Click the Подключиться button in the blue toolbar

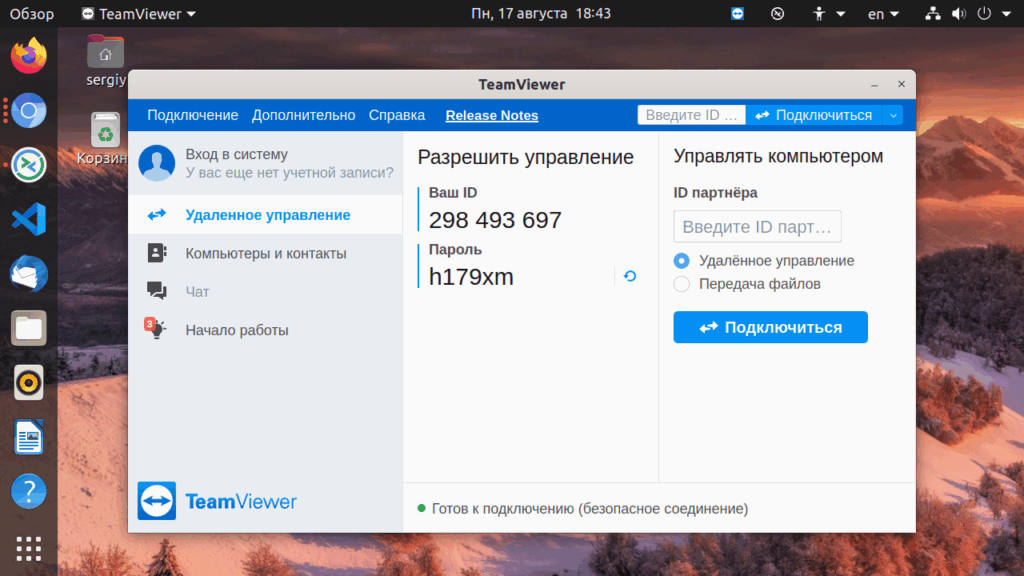tap(814, 116)
